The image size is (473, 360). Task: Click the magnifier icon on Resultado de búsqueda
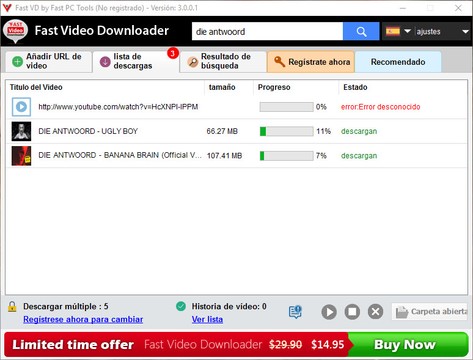point(193,62)
